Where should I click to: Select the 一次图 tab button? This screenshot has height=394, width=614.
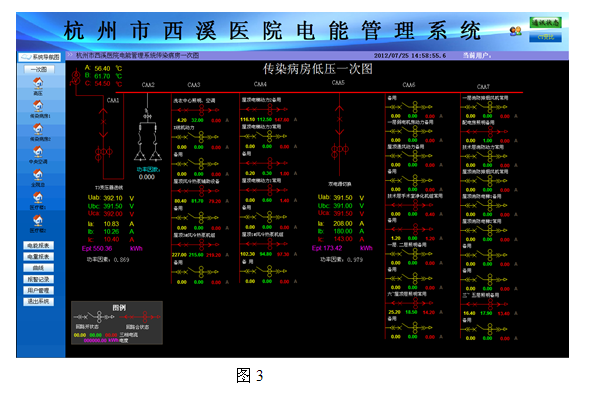click(x=39, y=69)
